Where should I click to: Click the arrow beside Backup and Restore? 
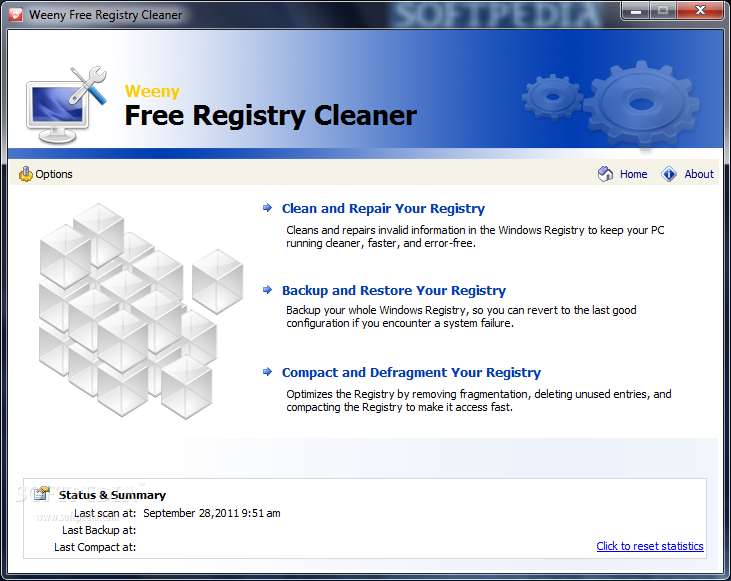point(268,290)
